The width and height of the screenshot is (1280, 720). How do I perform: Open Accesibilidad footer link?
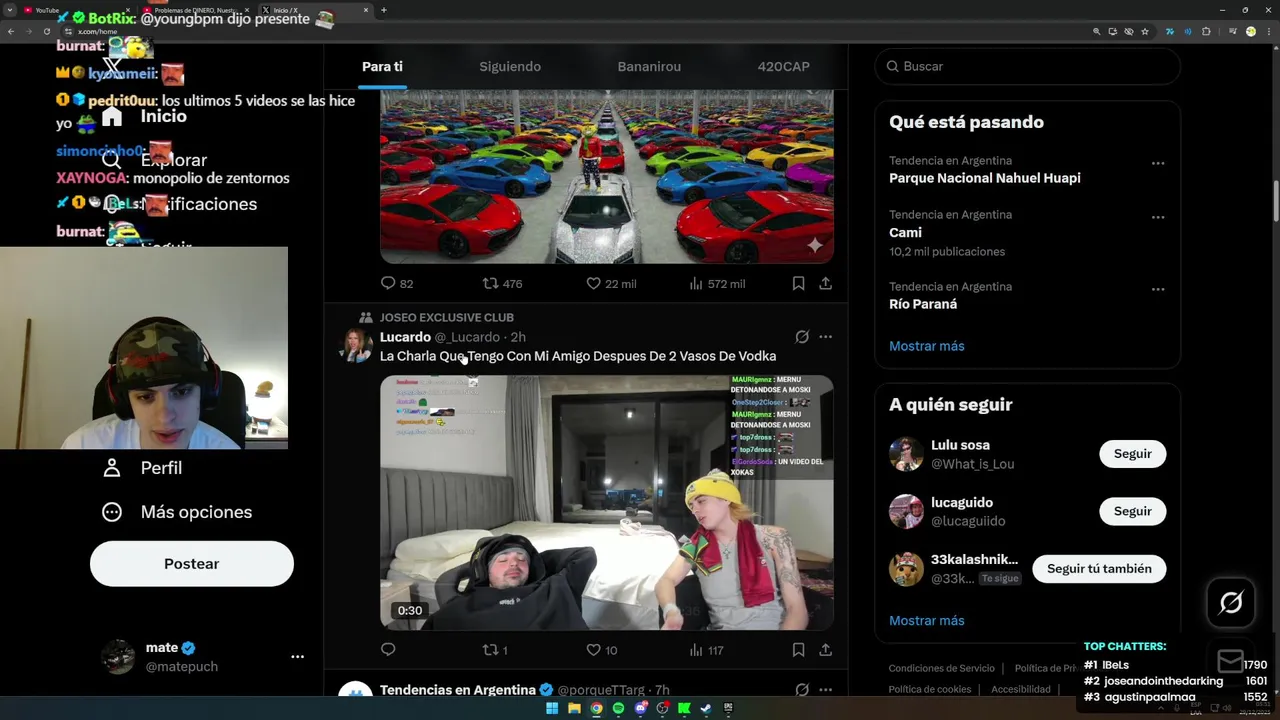pos(1021,689)
